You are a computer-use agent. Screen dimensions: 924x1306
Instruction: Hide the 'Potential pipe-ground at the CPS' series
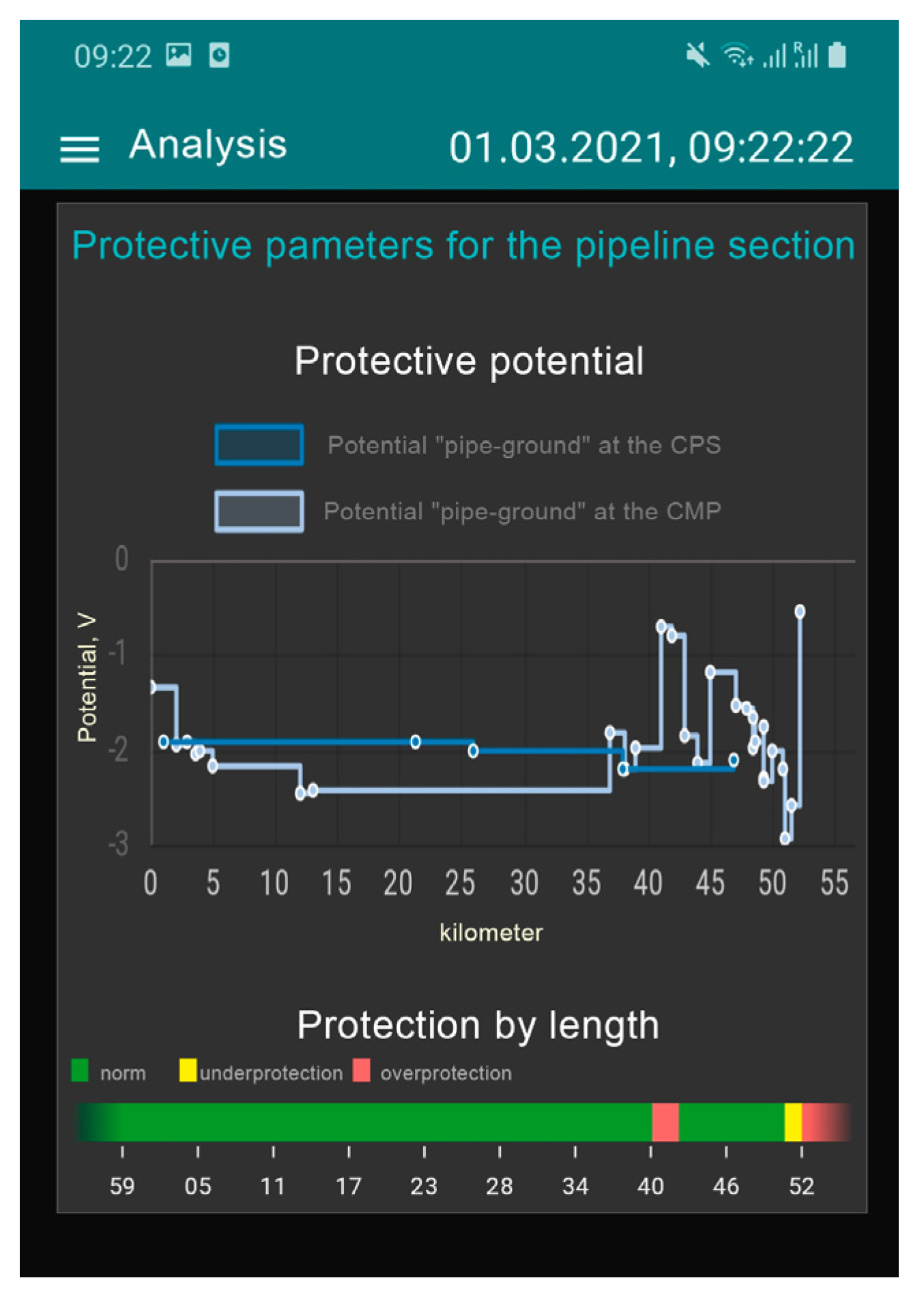click(x=523, y=445)
